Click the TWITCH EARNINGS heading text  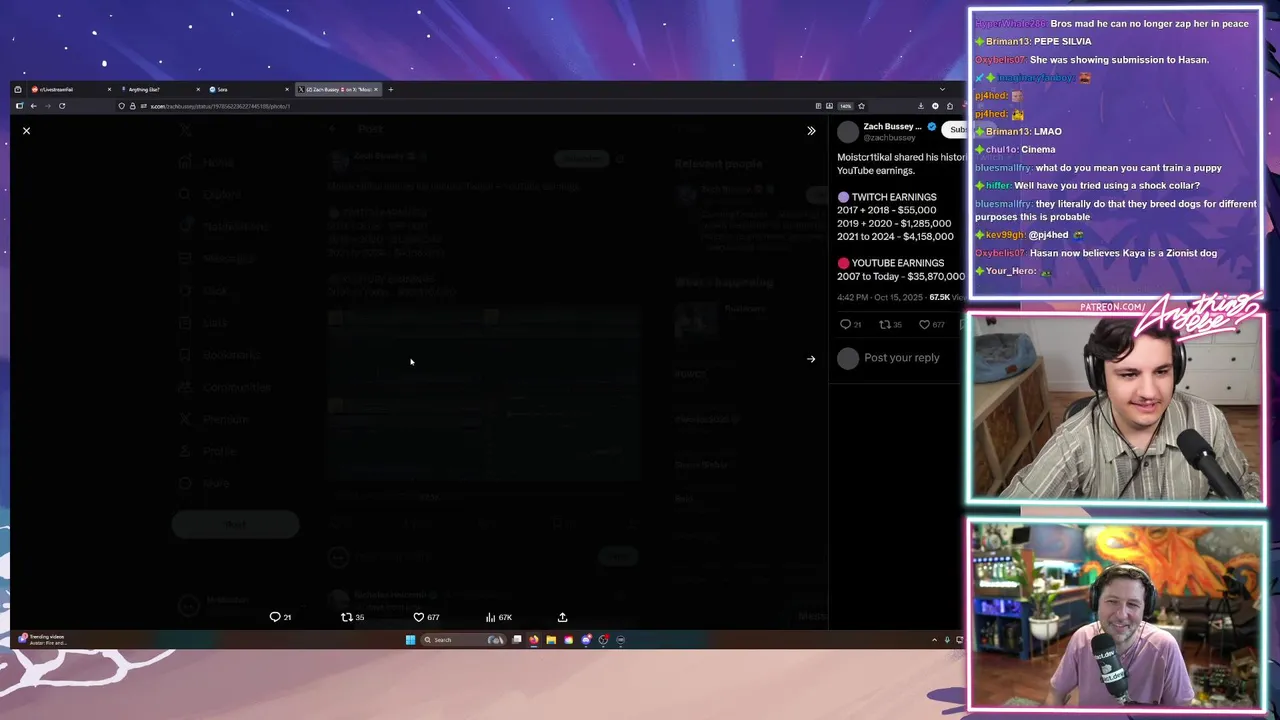894,198
